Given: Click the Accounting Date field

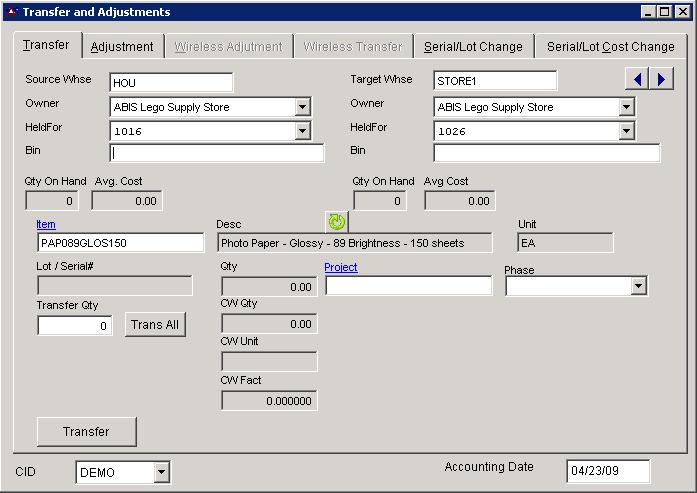Looking at the screenshot, I should pyautogui.click(x=607, y=471).
